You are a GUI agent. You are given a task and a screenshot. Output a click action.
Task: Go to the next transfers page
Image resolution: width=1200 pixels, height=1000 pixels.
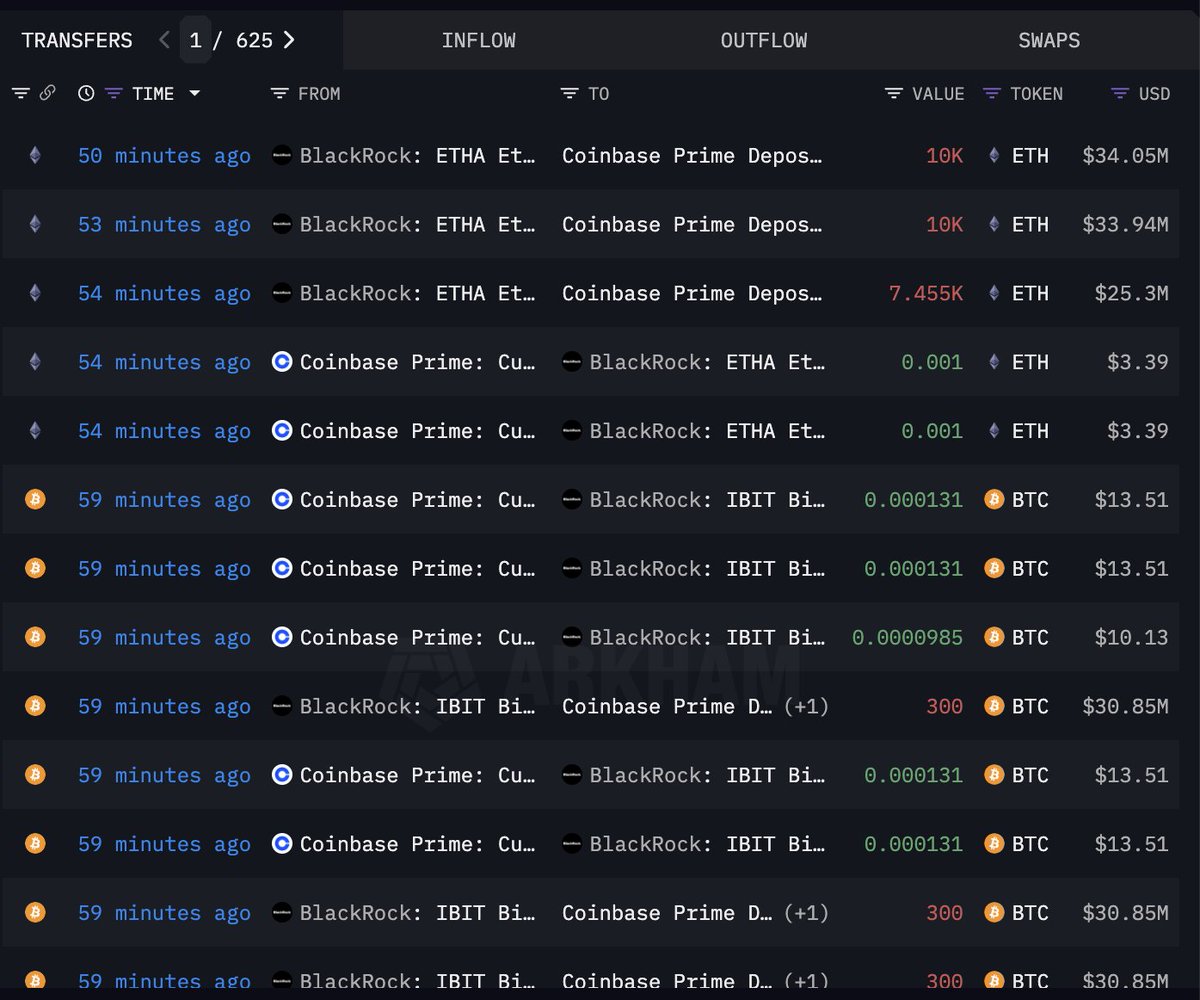coord(289,40)
